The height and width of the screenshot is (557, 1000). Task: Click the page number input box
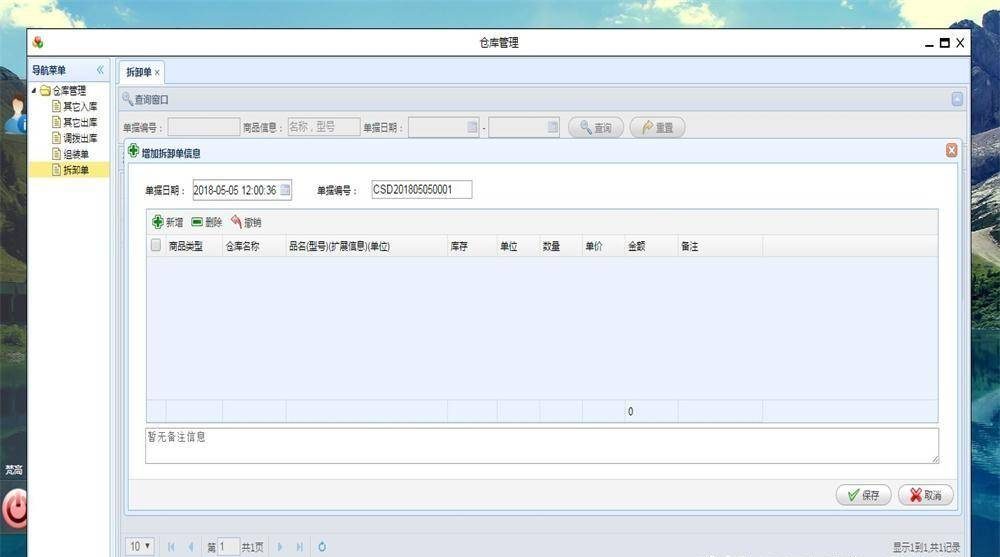(228, 547)
